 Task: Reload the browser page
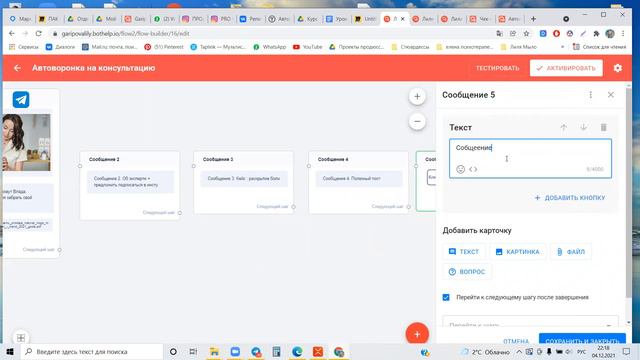[x=38, y=33]
